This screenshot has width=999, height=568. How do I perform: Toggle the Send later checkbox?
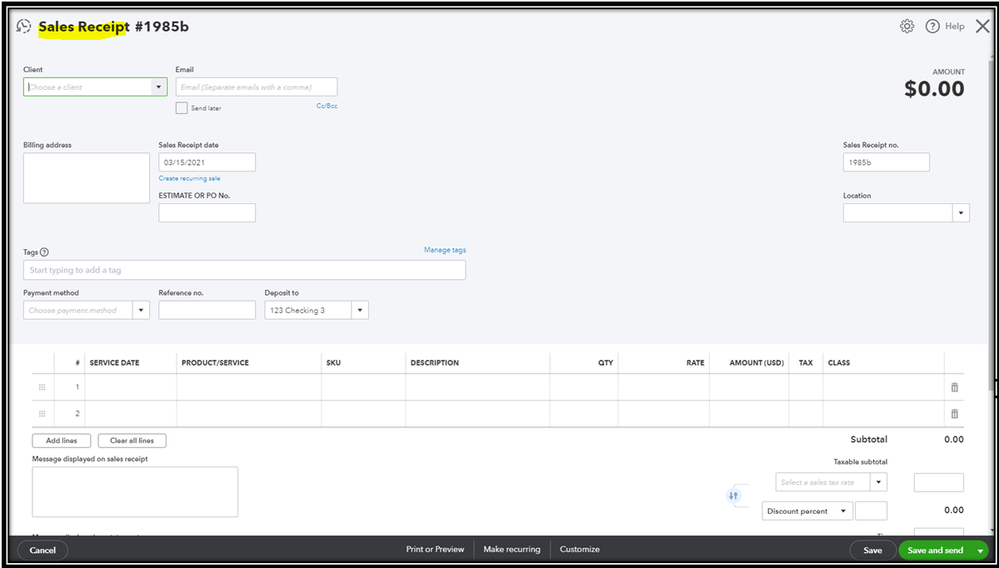coord(182,108)
